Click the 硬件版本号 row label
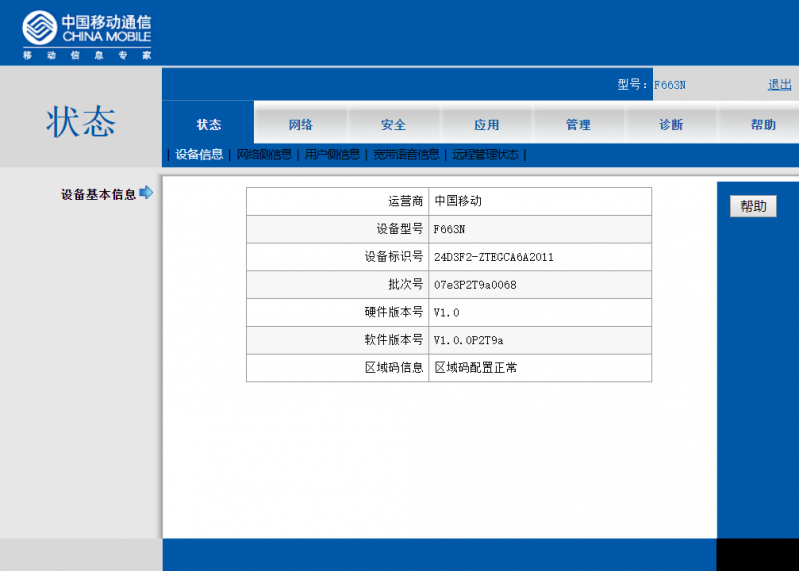The width and height of the screenshot is (799, 571). coord(394,312)
